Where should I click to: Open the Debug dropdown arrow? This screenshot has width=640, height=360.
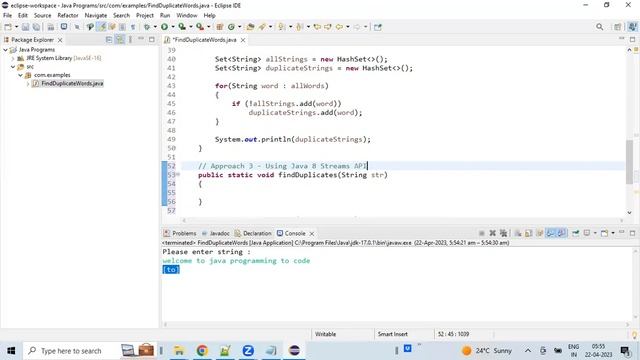155,27
